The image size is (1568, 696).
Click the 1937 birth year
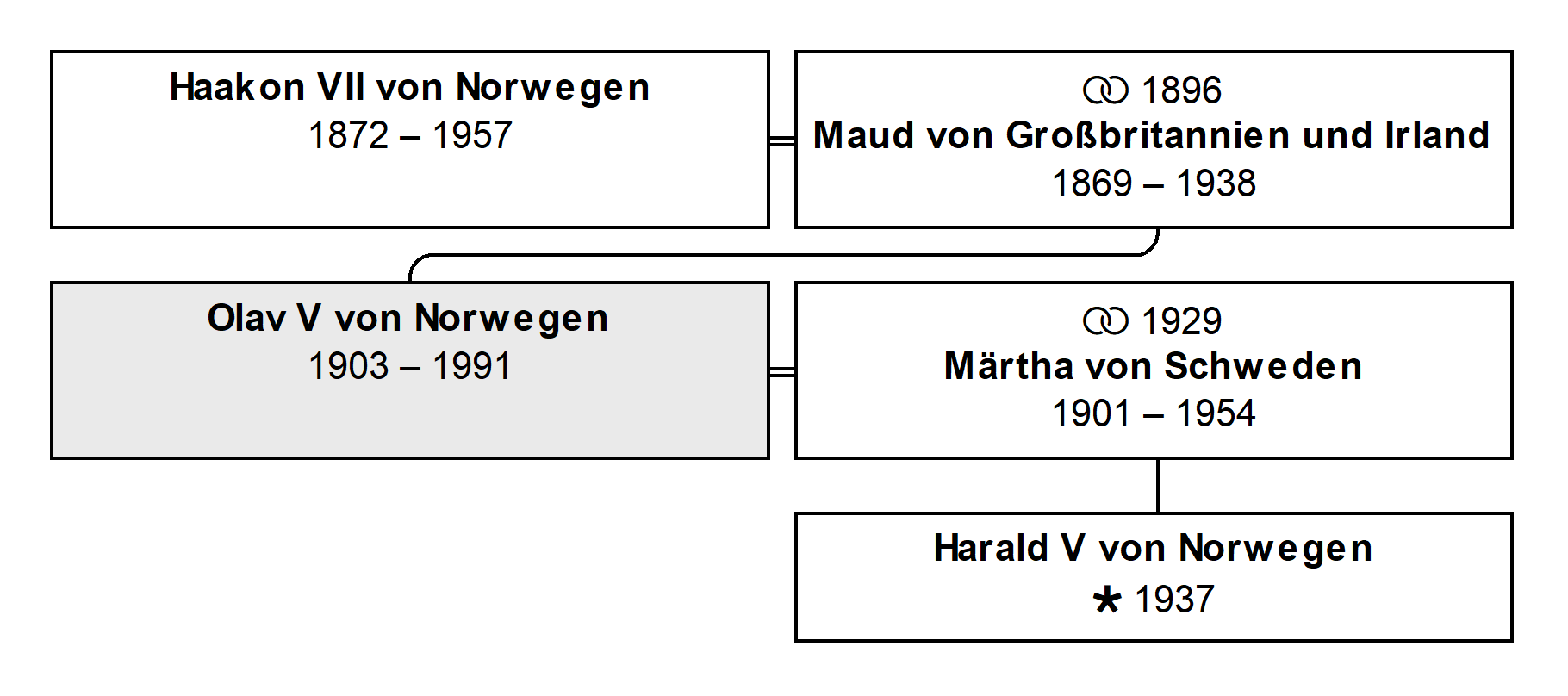(1174, 600)
